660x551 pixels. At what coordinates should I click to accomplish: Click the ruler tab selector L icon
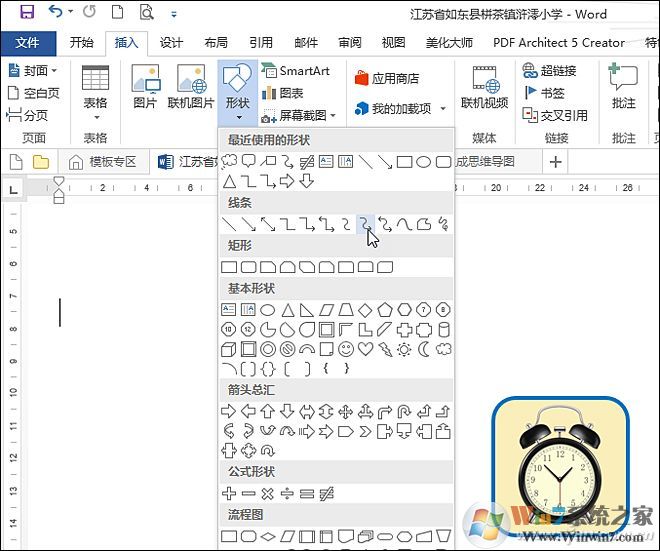pos(13,190)
